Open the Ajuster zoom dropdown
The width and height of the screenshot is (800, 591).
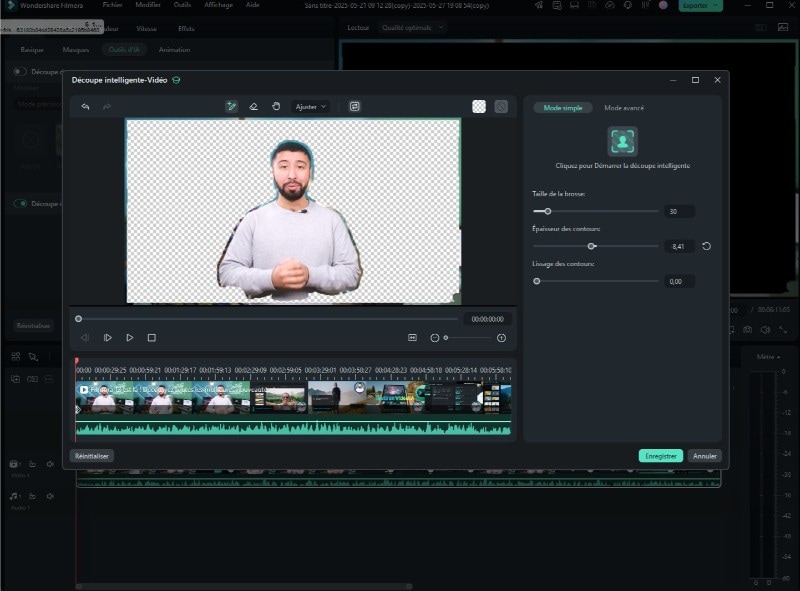[310, 107]
